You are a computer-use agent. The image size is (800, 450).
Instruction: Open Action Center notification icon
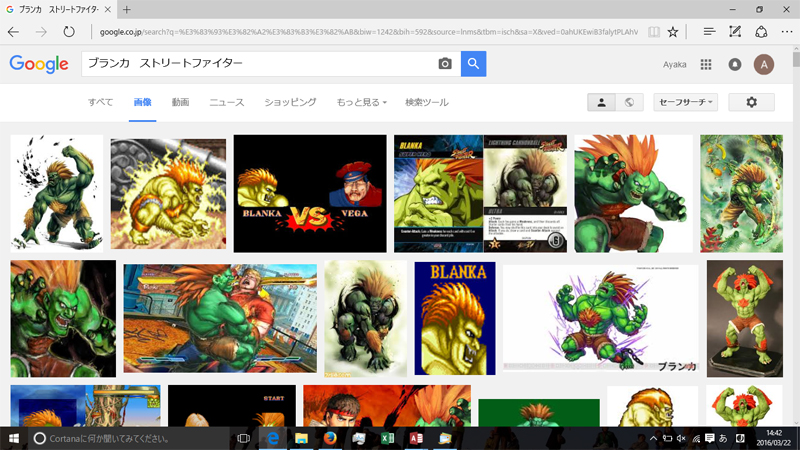(x=709, y=438)
